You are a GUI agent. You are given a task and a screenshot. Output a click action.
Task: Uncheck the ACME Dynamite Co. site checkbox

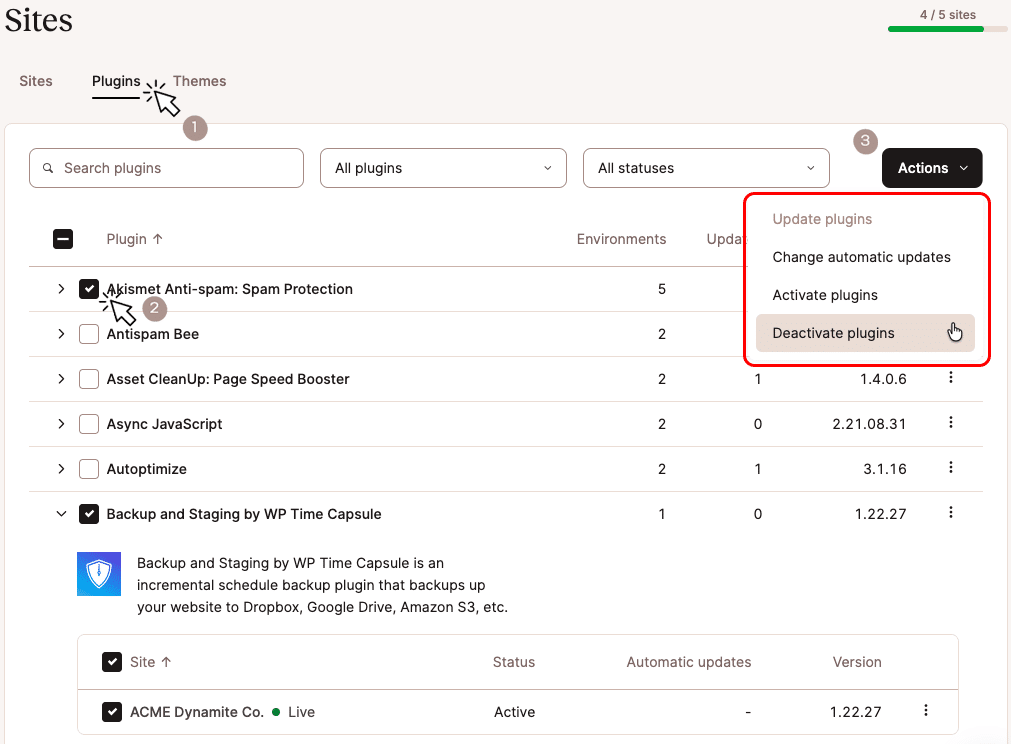pos(112,712)
